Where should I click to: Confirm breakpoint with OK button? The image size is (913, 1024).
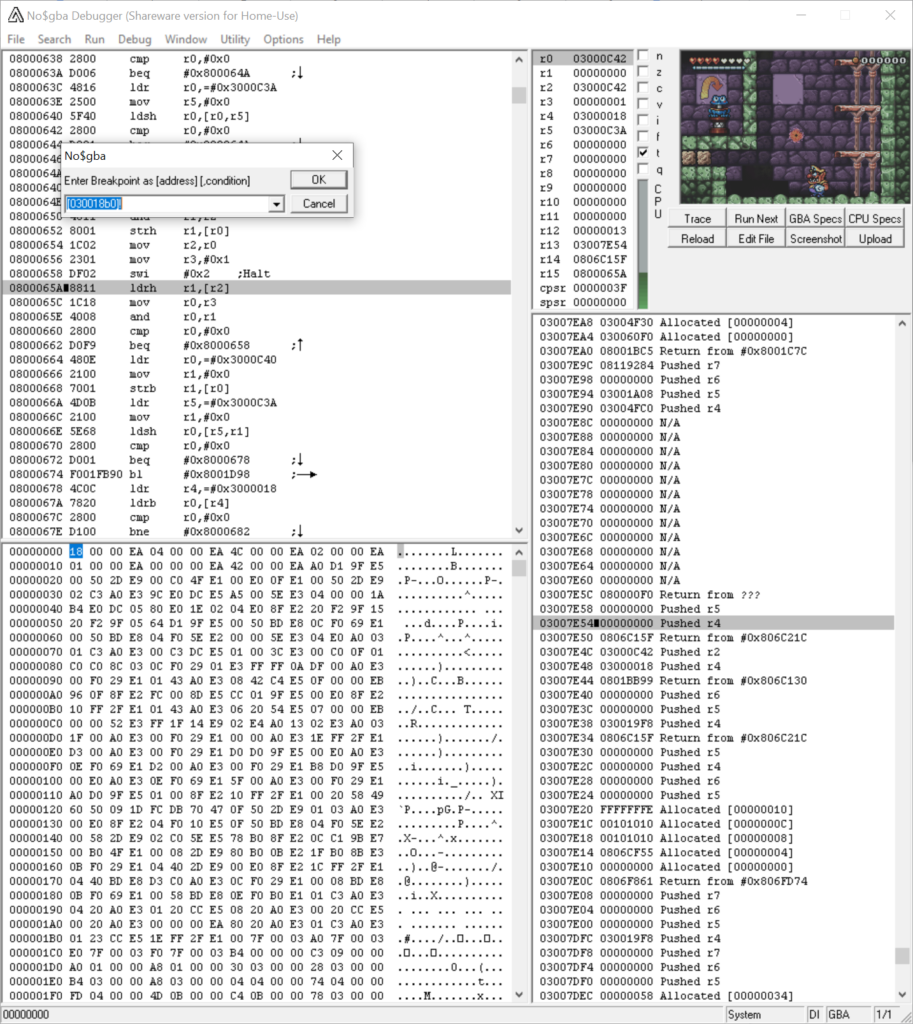[x=319, y=180]
